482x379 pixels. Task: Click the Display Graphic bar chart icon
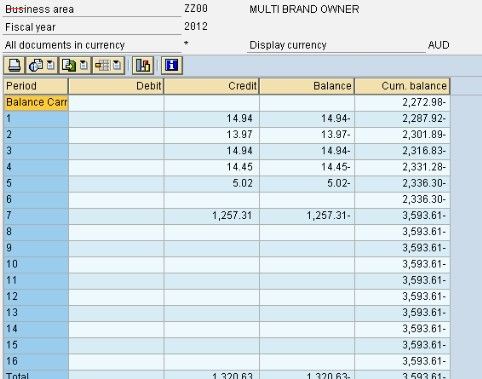pos(143,65)
